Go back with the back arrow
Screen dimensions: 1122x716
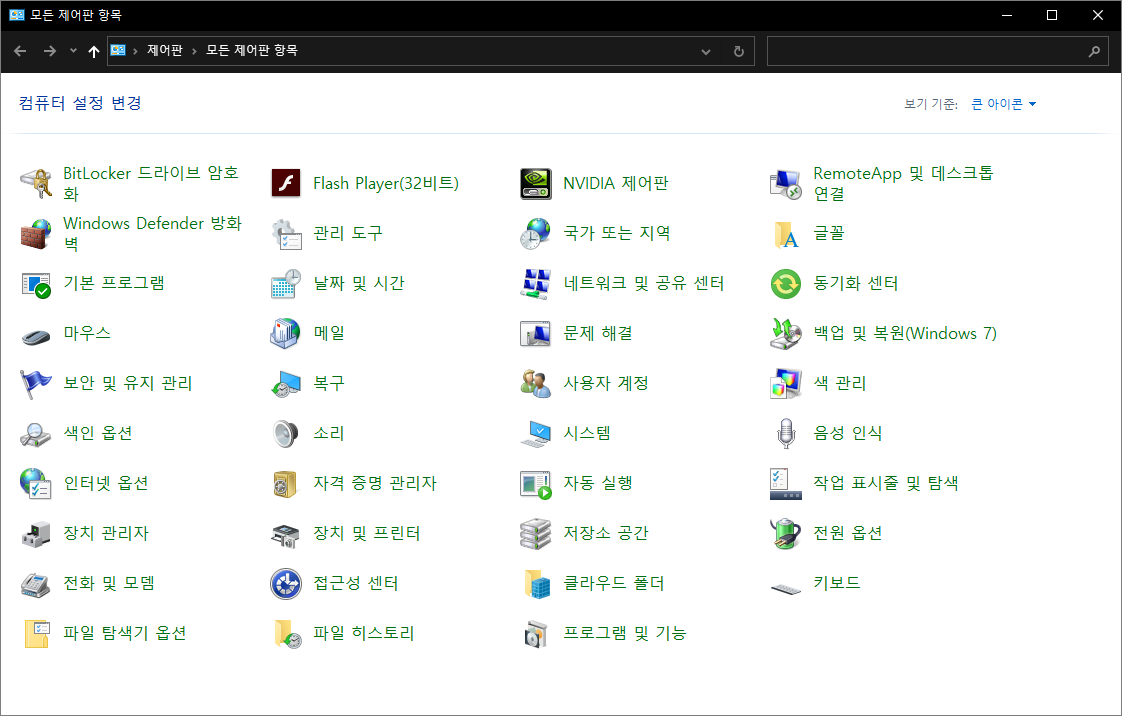pyautogui.click(x=20, y=51)
